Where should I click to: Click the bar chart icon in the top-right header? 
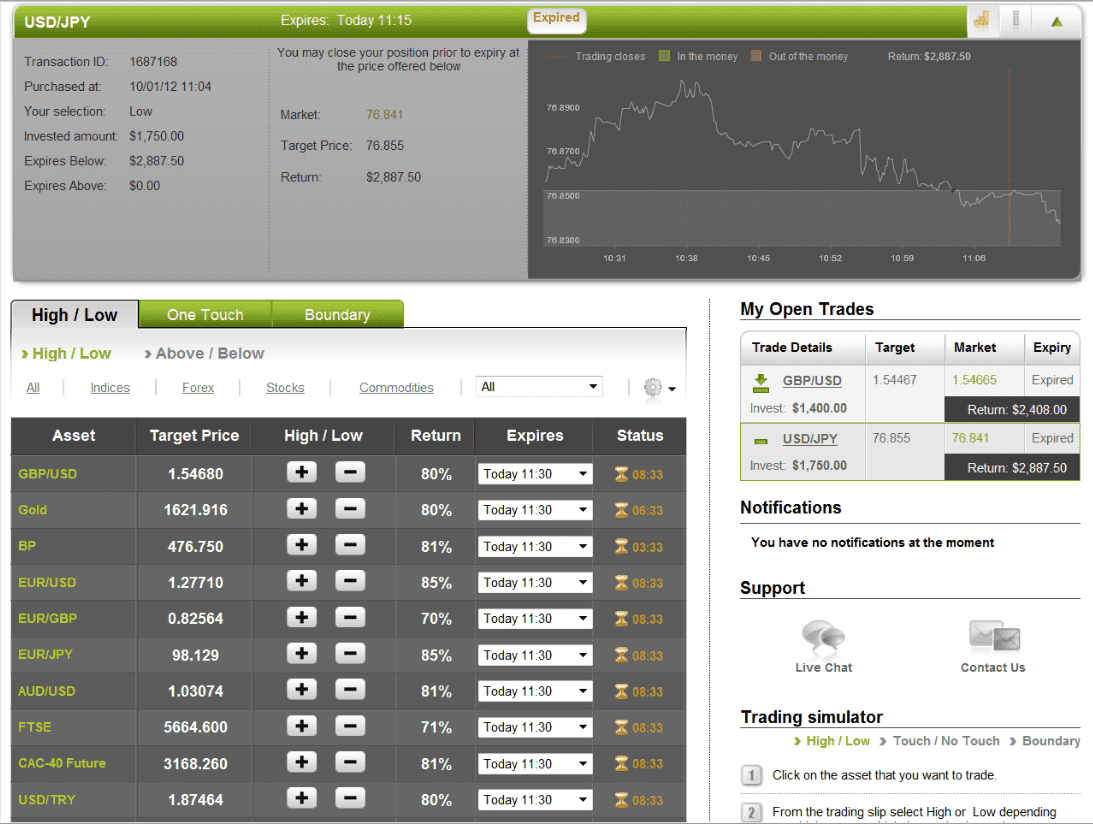point(982,20)
